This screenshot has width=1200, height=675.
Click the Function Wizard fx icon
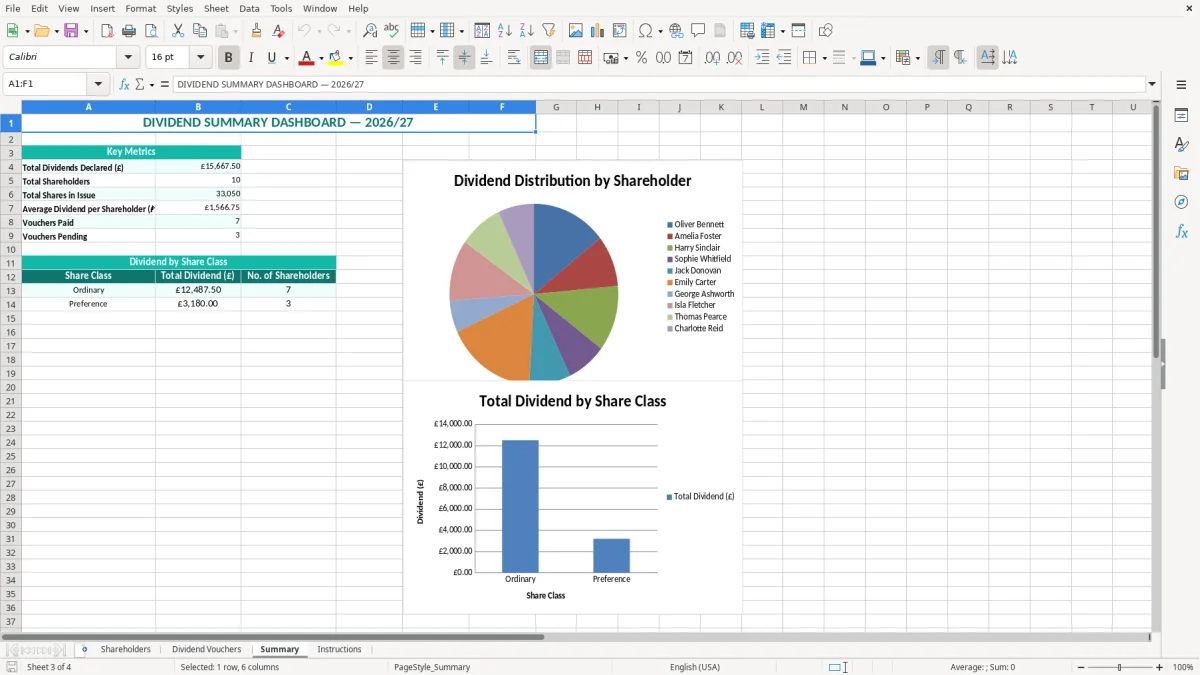(124, 85)
